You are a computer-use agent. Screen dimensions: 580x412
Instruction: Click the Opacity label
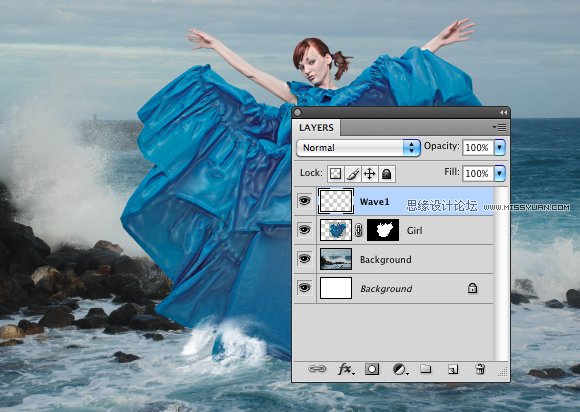pyautogui.click(x=441, y=146)
